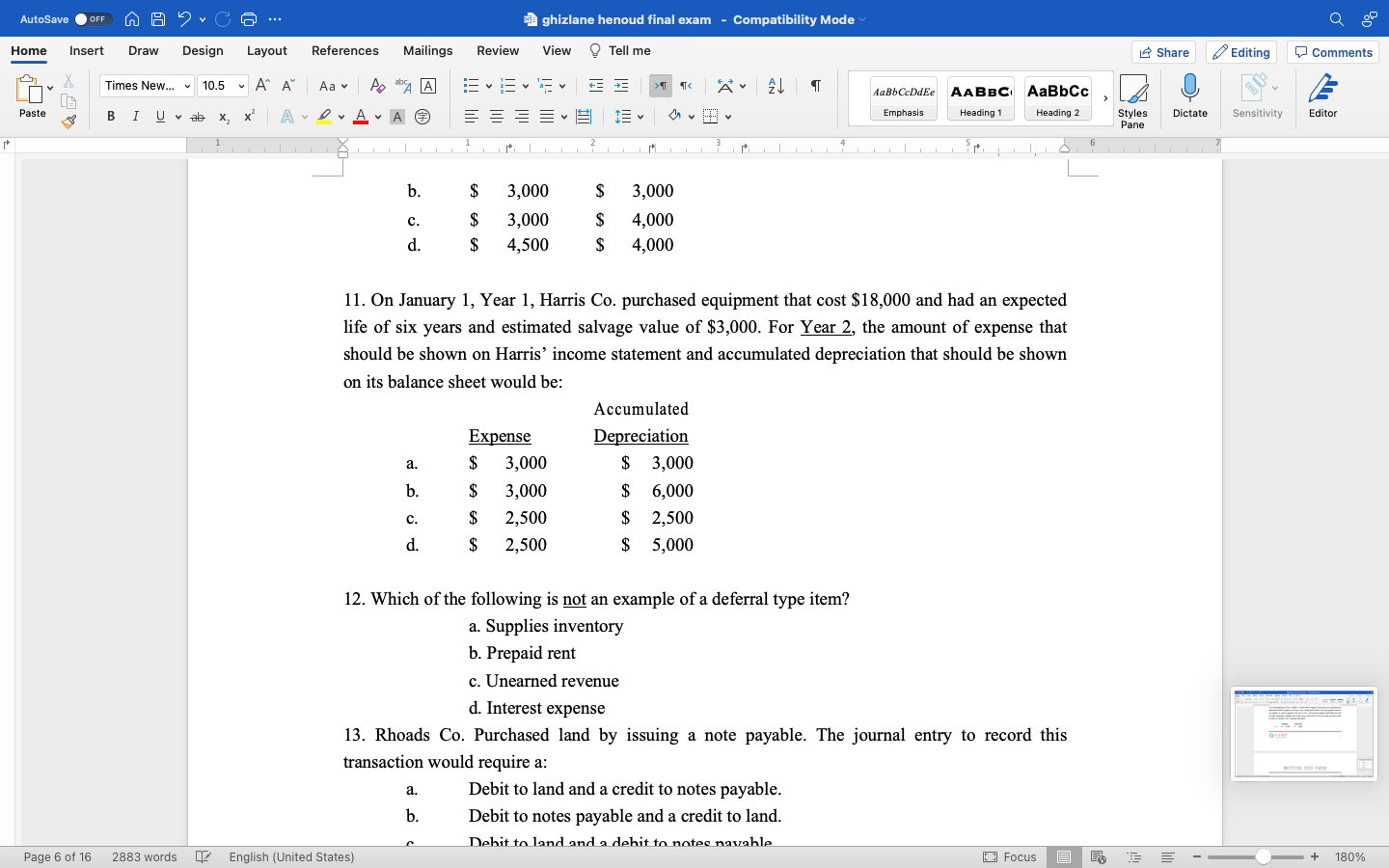Click the Editing mode button
This screenshot has width=1389, height=868.
click(x=1241, y=52)
